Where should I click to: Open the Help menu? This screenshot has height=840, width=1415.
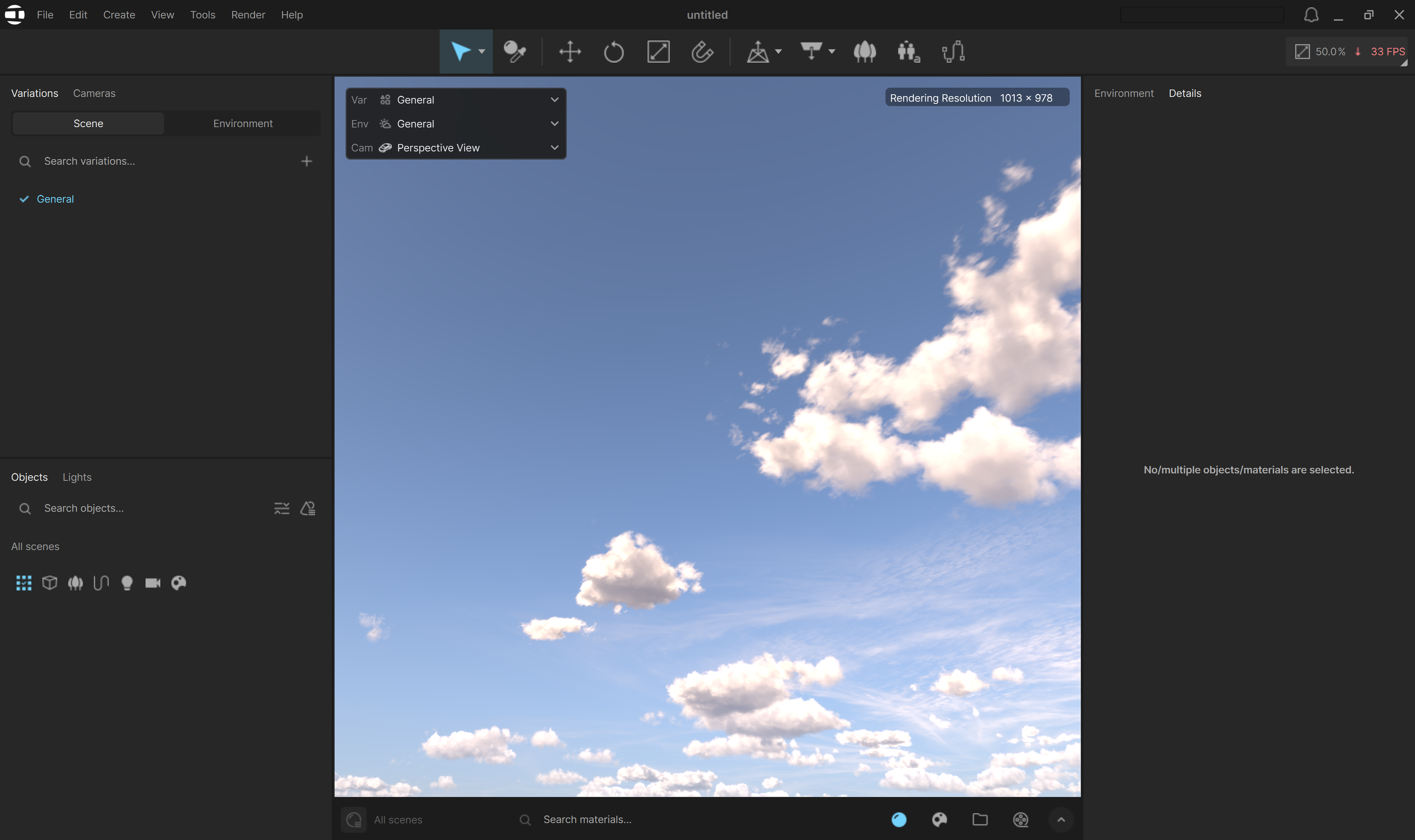tap(292, 15)
